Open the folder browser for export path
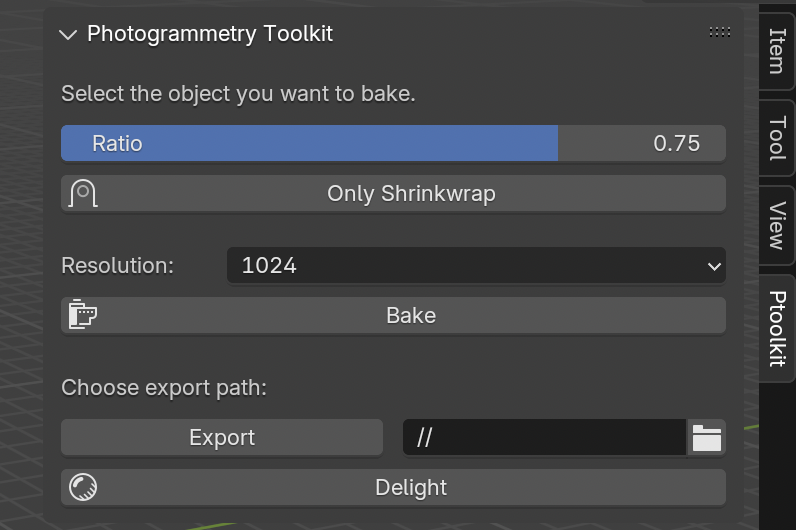Screen dimensions: 796x530 [707, 438]
